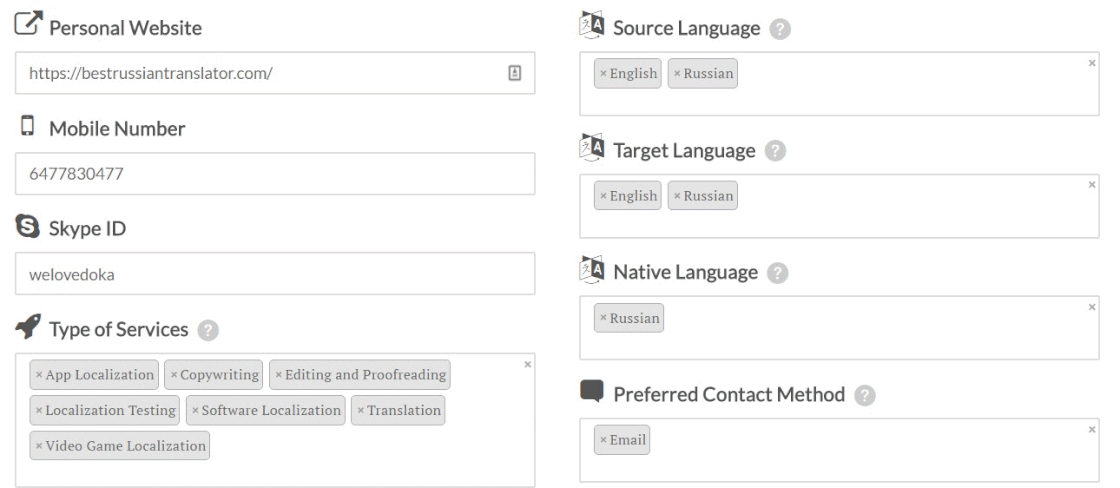The height and width of the screenshot is (488, 1120).
Task: Remove English from Target Language
Action: pyautogui.click(x=603, y=196)
